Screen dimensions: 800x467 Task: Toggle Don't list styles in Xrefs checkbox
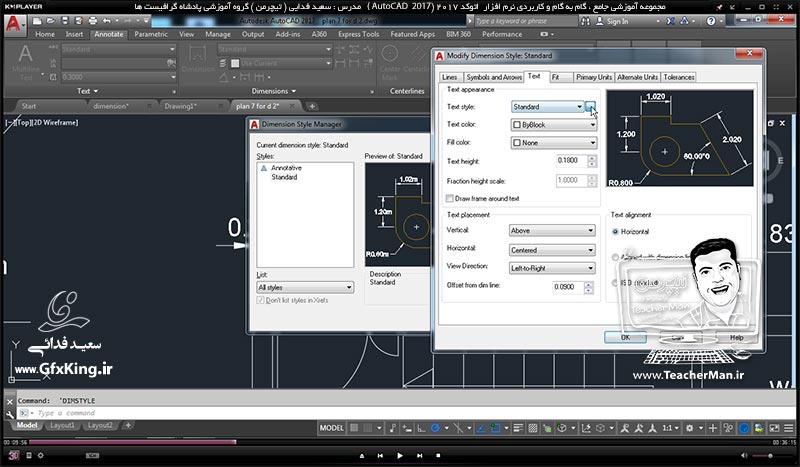260,300
